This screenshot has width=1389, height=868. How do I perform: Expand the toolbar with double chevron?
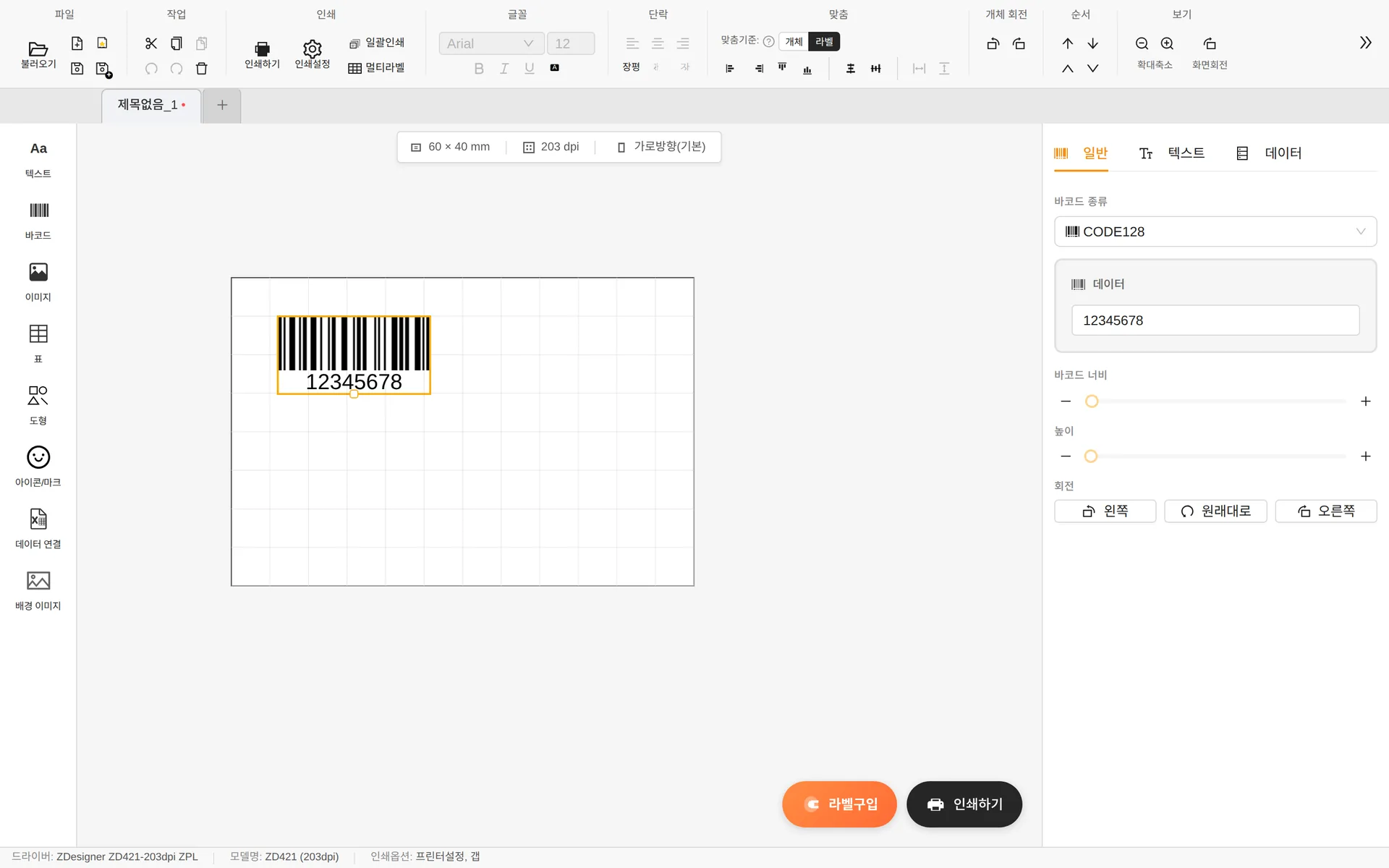click(1366, 43)
